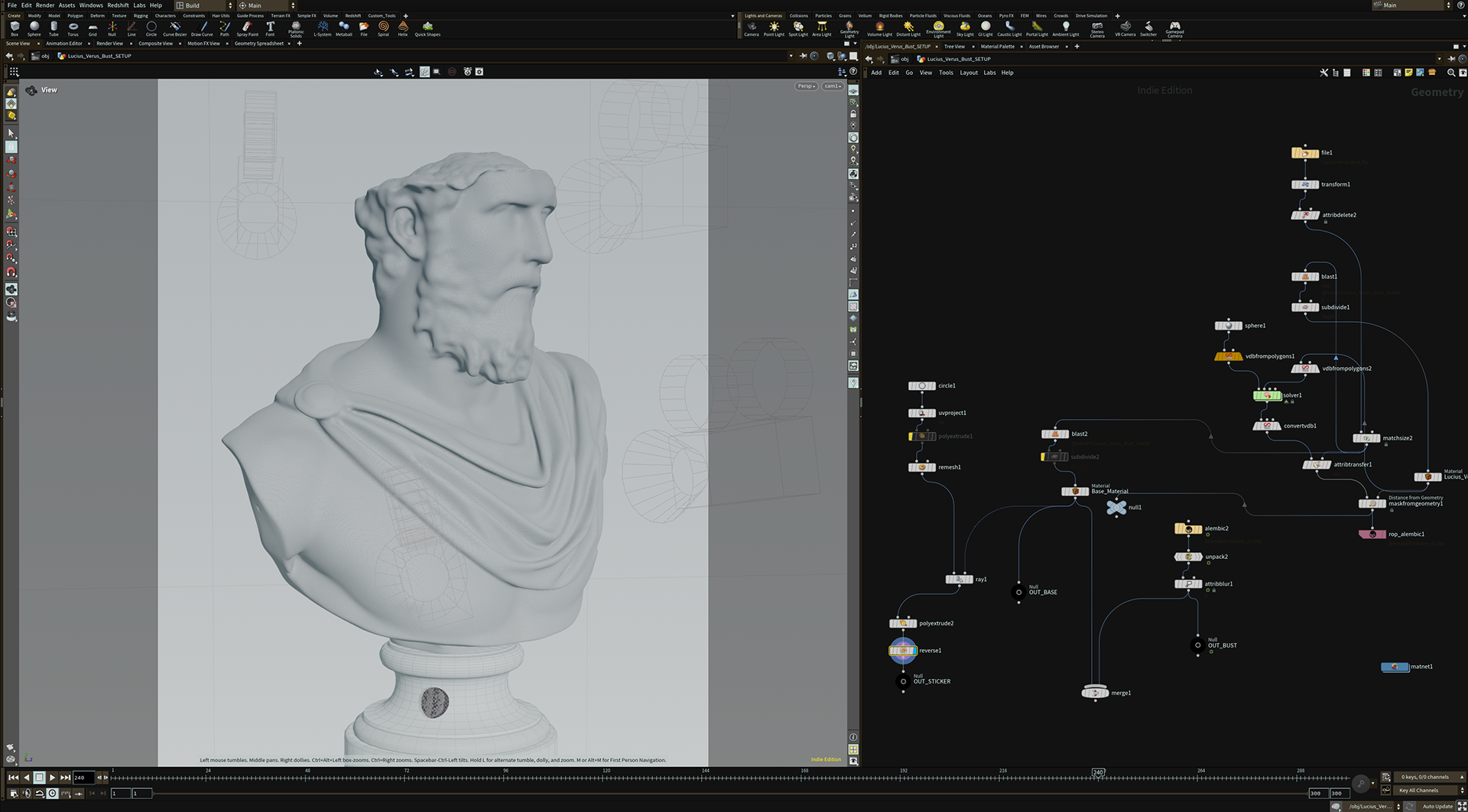Click timeline at frame 120 marker
This screenshot has width=1468, height=812.
[606, 776]
